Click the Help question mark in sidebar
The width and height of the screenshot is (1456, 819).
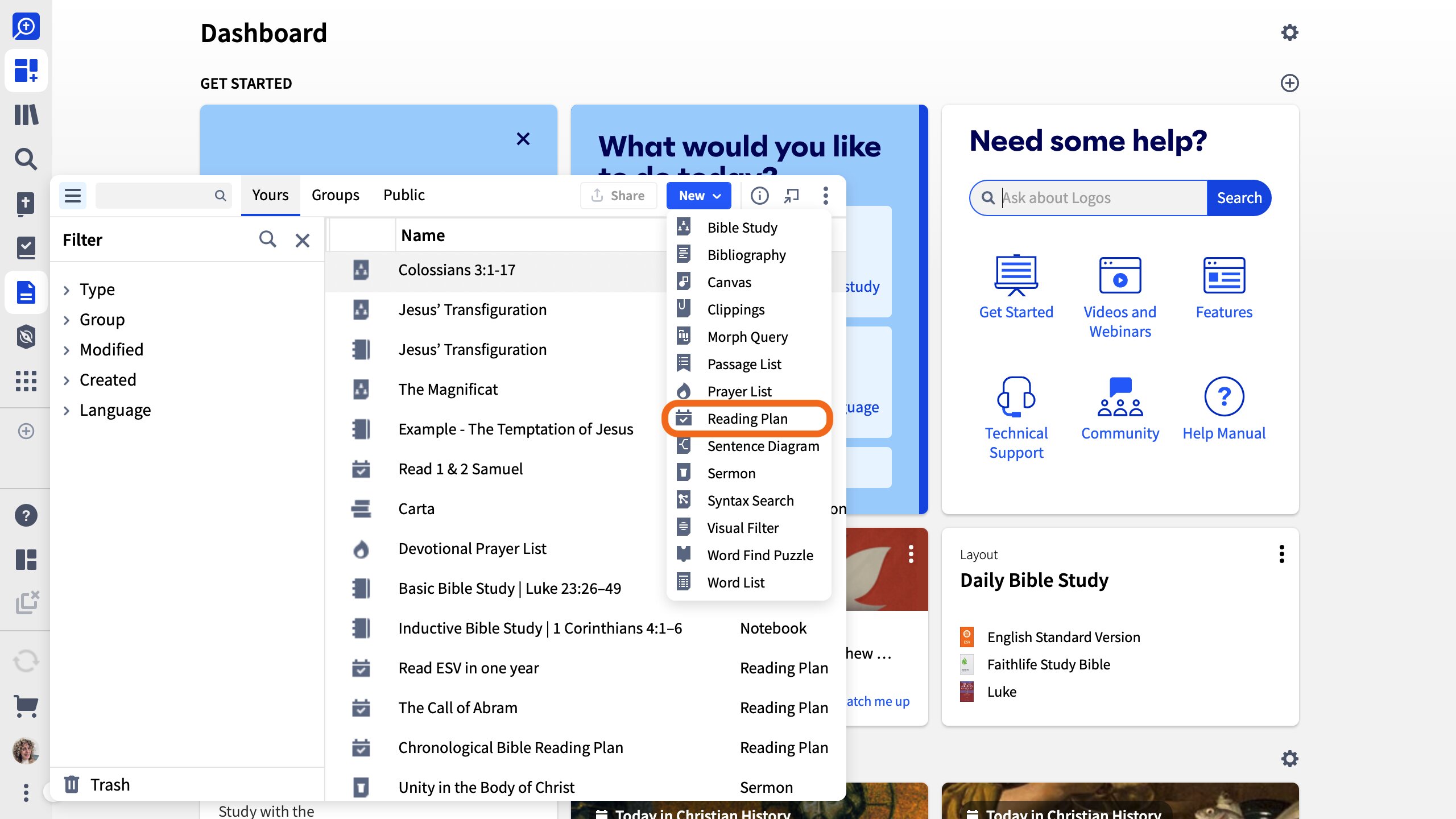[26, 515]
